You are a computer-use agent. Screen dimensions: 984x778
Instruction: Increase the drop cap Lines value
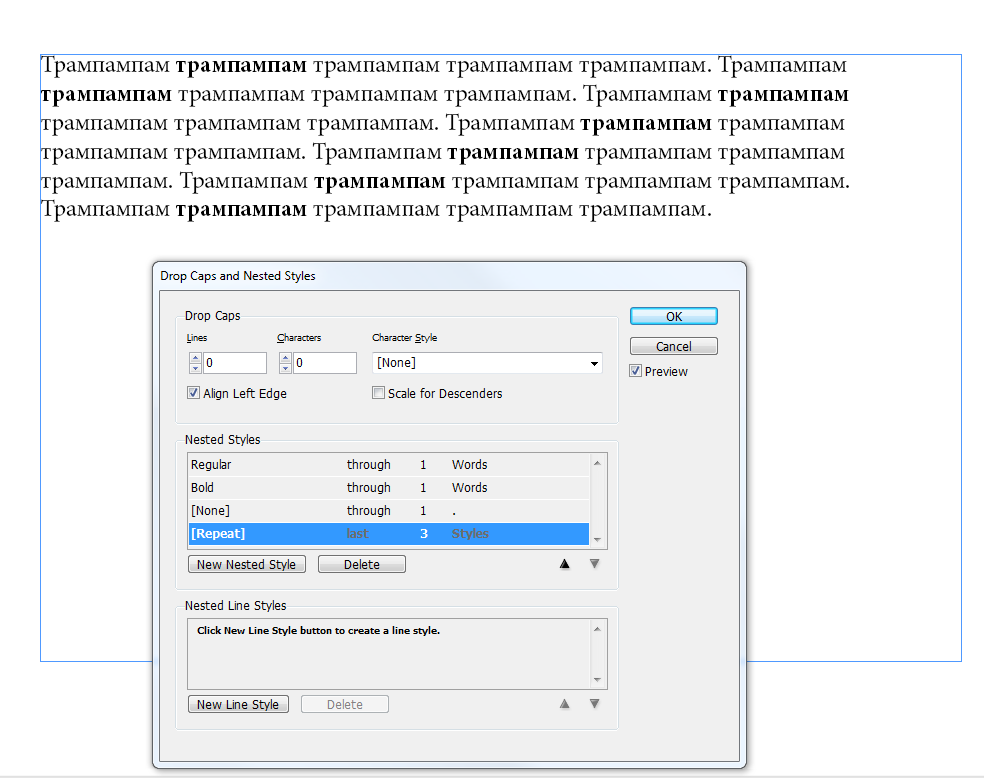click(x=195, y=358)
